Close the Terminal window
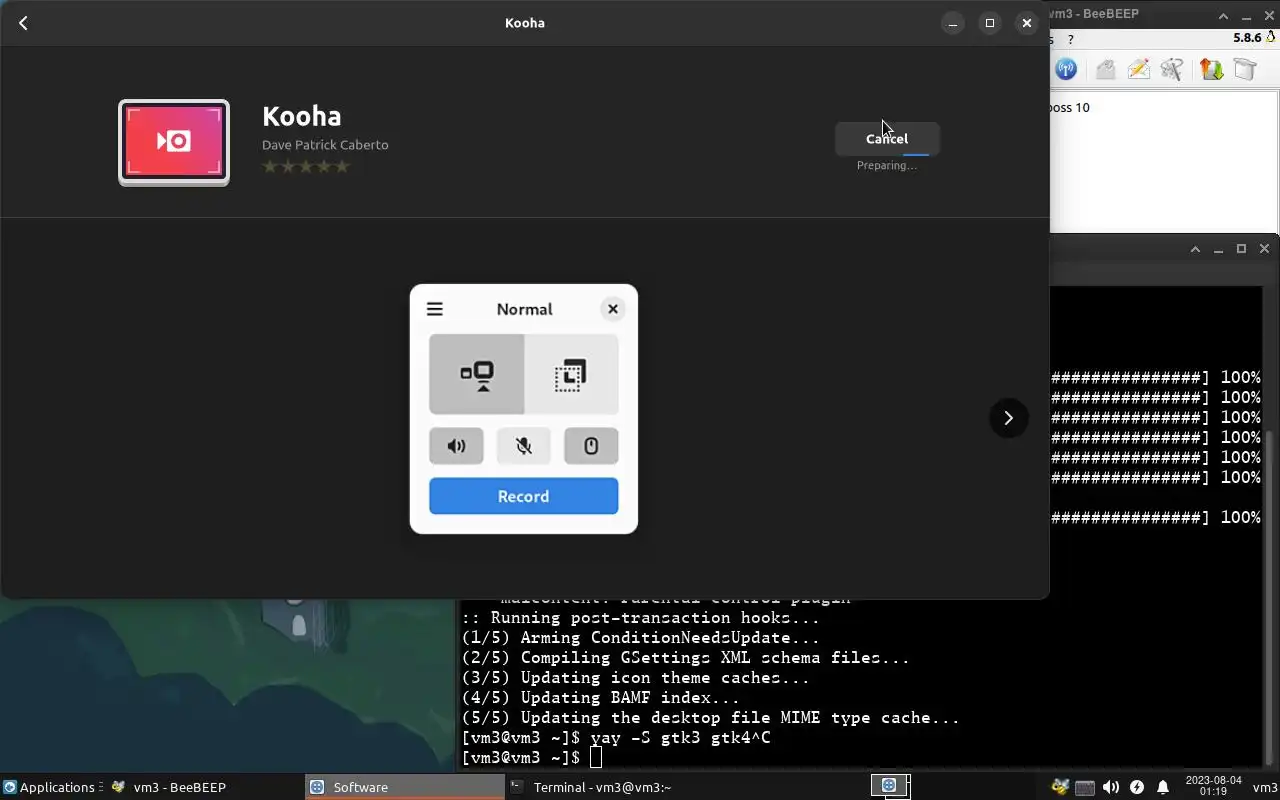Image resolution: width=1280 pixels, height=800 pixels. (x=1264, y=249)
